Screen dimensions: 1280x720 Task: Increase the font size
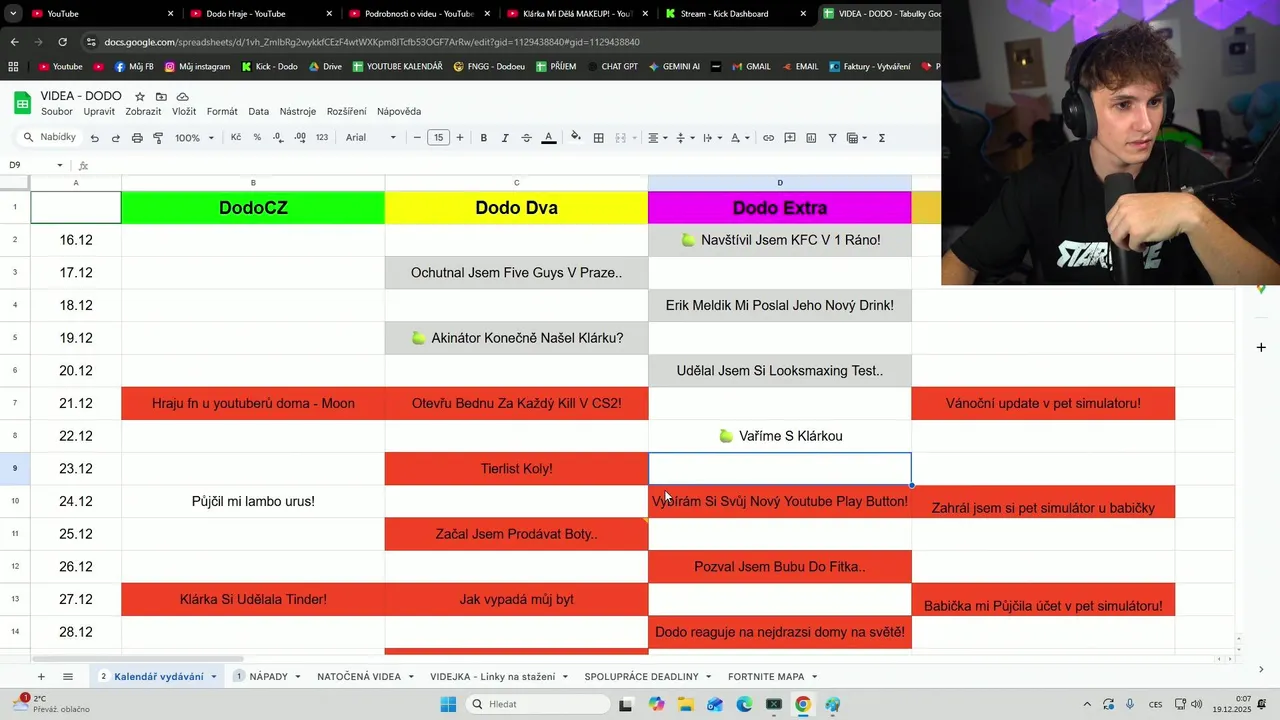460,138
